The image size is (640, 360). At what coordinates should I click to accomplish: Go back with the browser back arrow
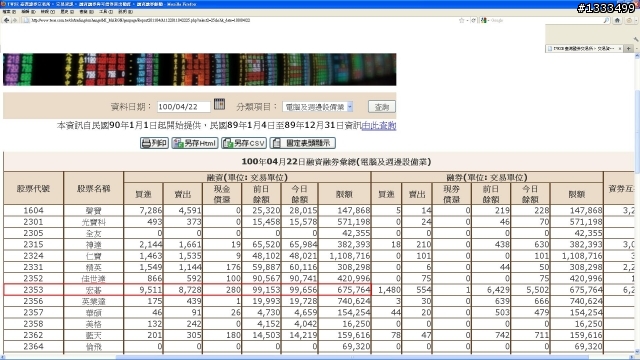click(6, 20)
